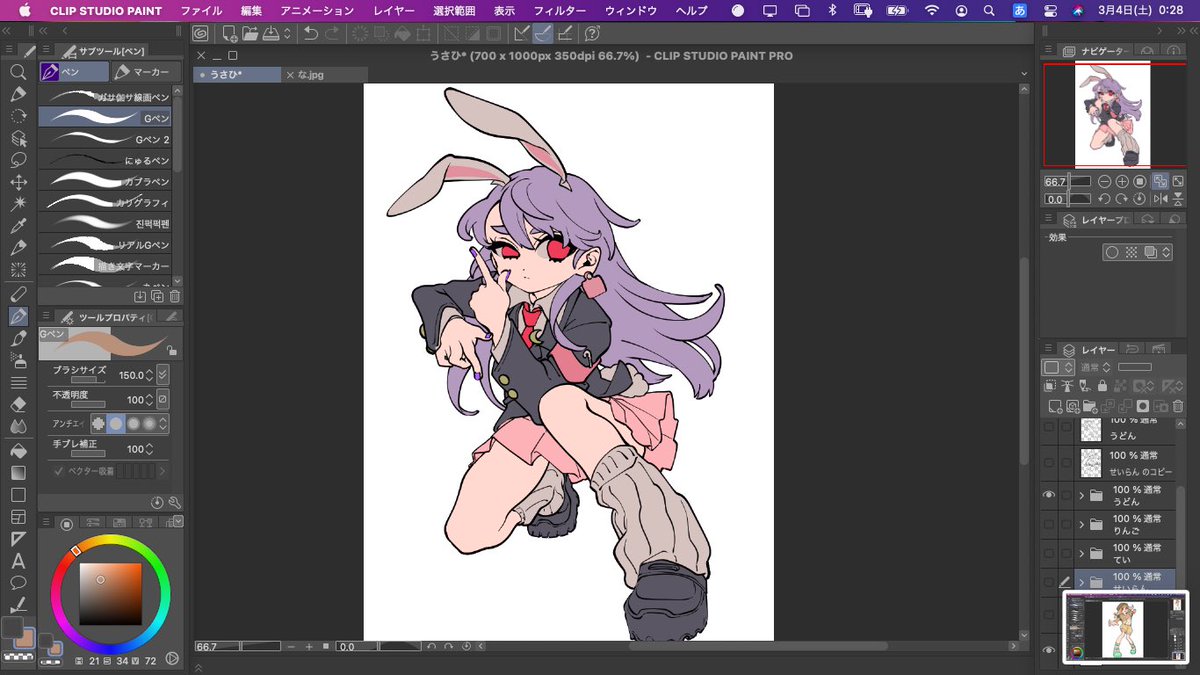
Task: Choose カブラペン brush
Action: (x=105, y=182)
